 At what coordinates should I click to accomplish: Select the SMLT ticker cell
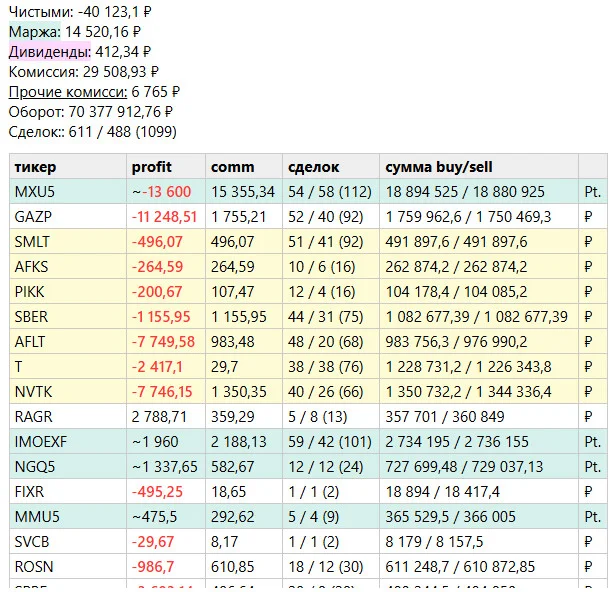tap(68, 242)
